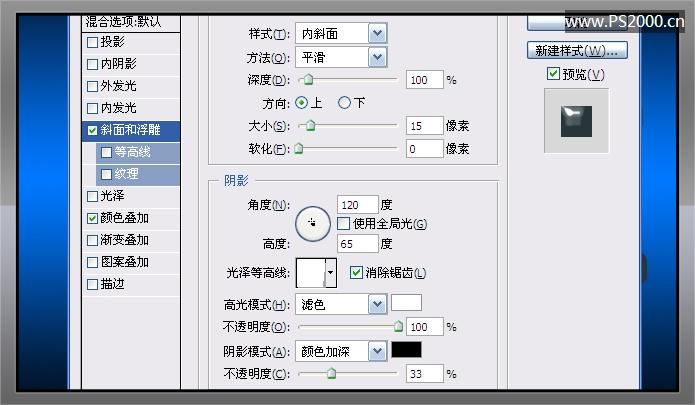Open the 方法 technique dropdown 平滑

(x=341, y=57)
